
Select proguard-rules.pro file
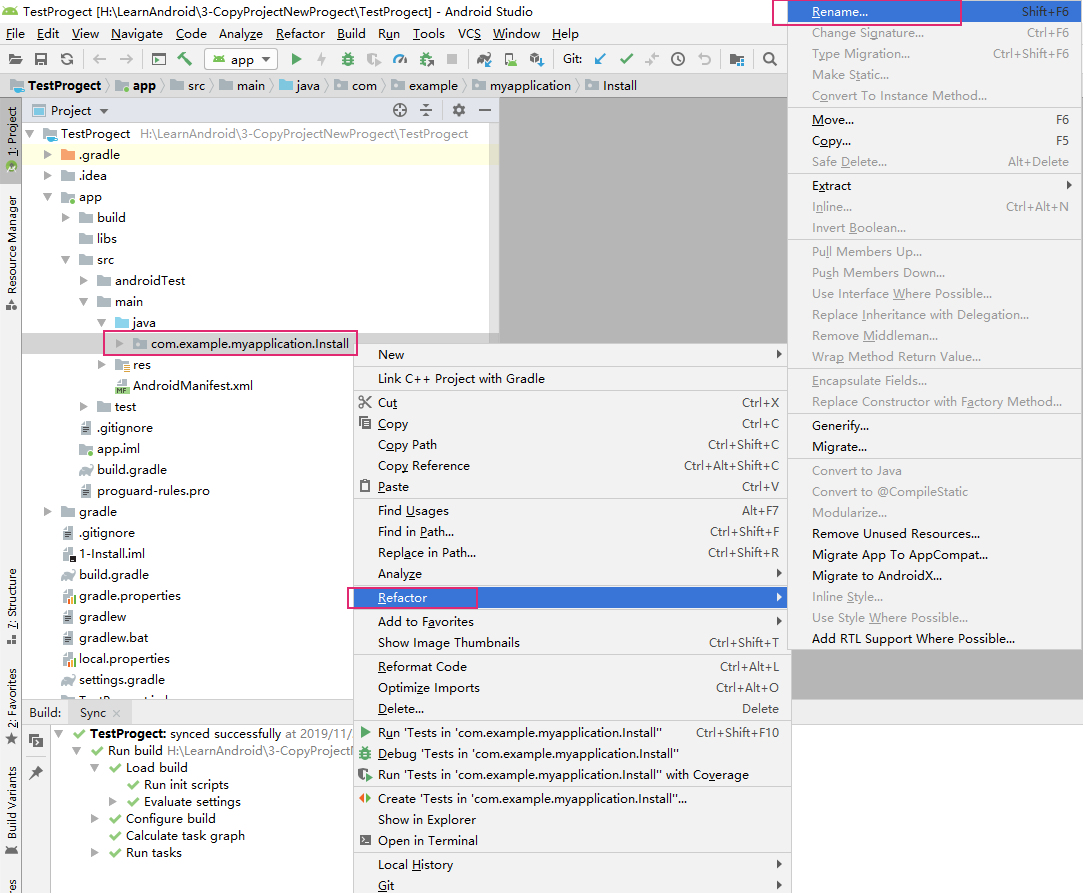(153, 490)
